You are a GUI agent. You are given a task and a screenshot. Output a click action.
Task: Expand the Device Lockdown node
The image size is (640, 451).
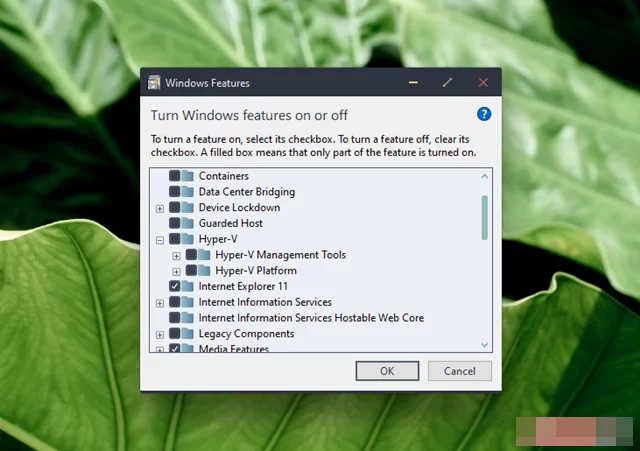(160, 208)
